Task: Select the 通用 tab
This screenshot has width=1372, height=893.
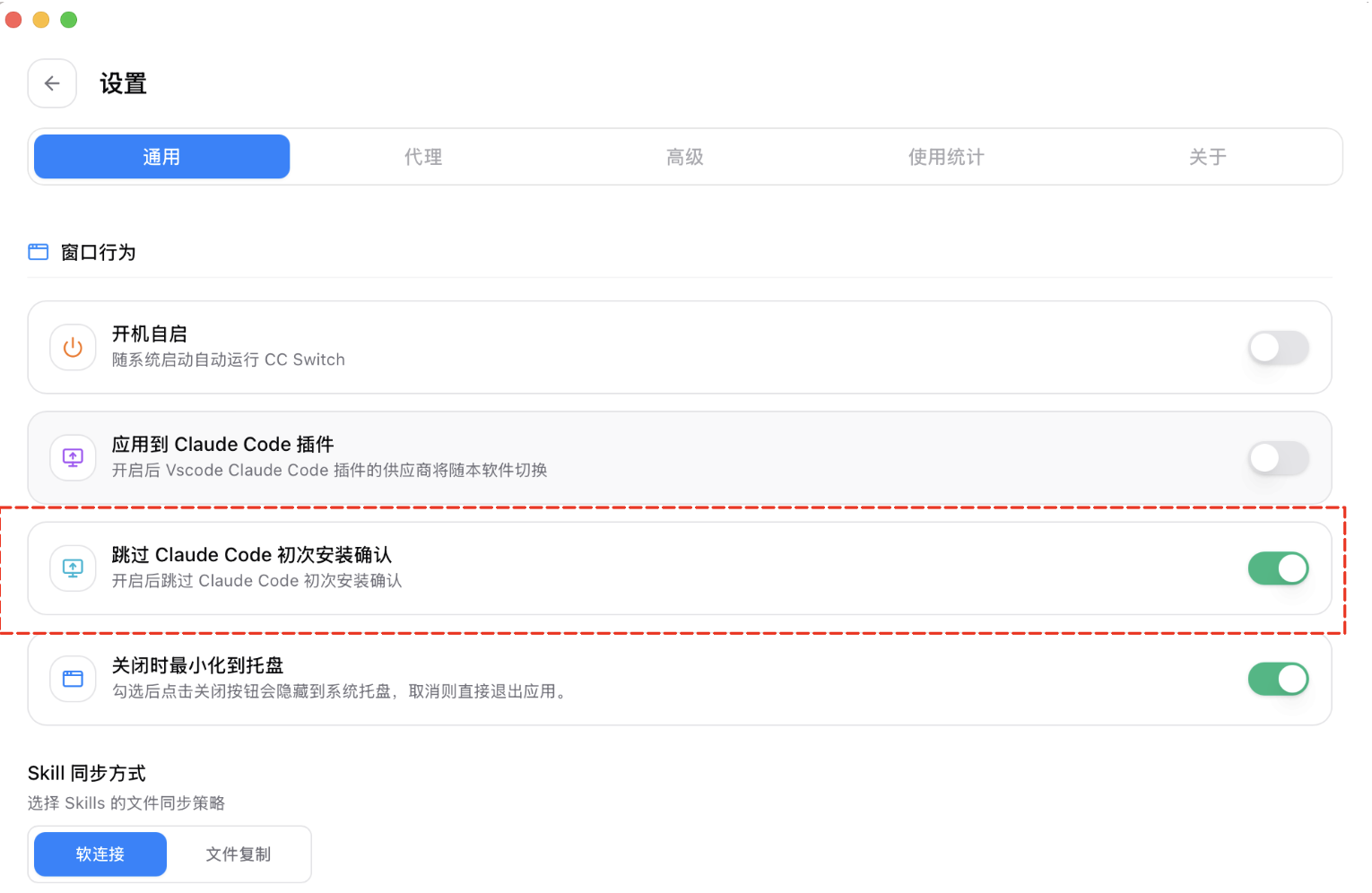Action: coord(161,156)
